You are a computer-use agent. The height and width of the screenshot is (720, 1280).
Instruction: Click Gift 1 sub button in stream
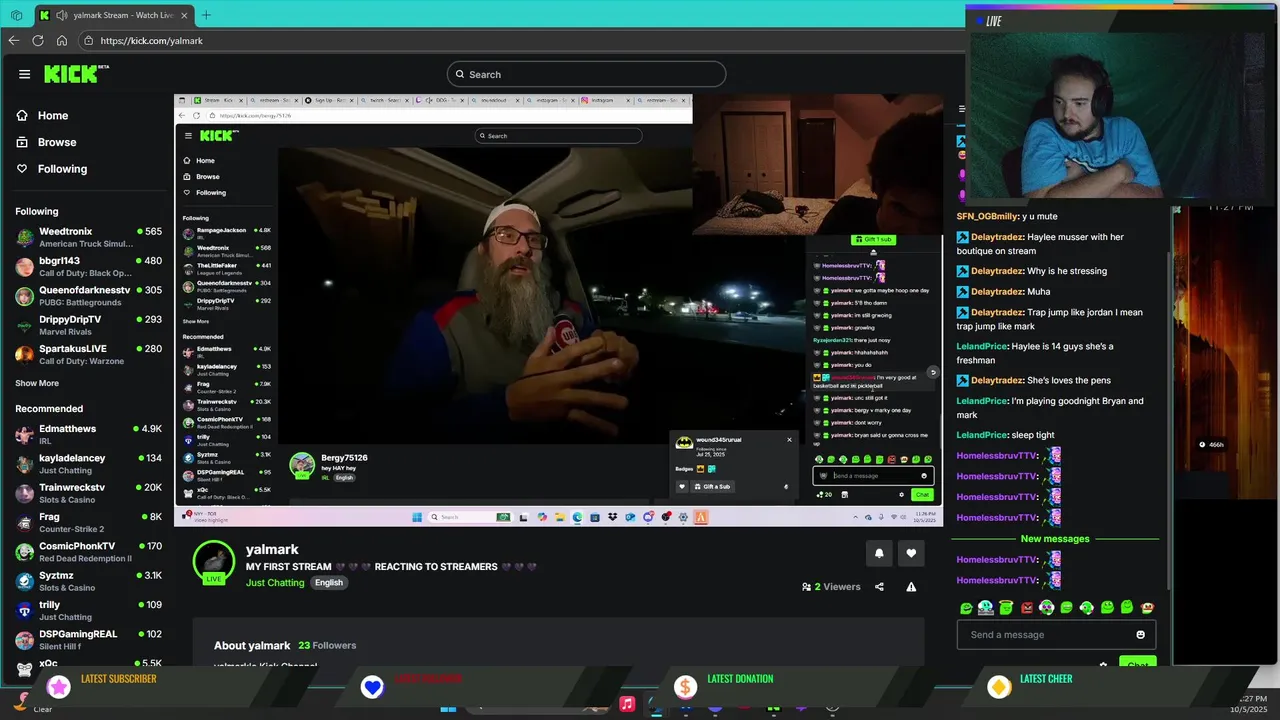point(872,239)
